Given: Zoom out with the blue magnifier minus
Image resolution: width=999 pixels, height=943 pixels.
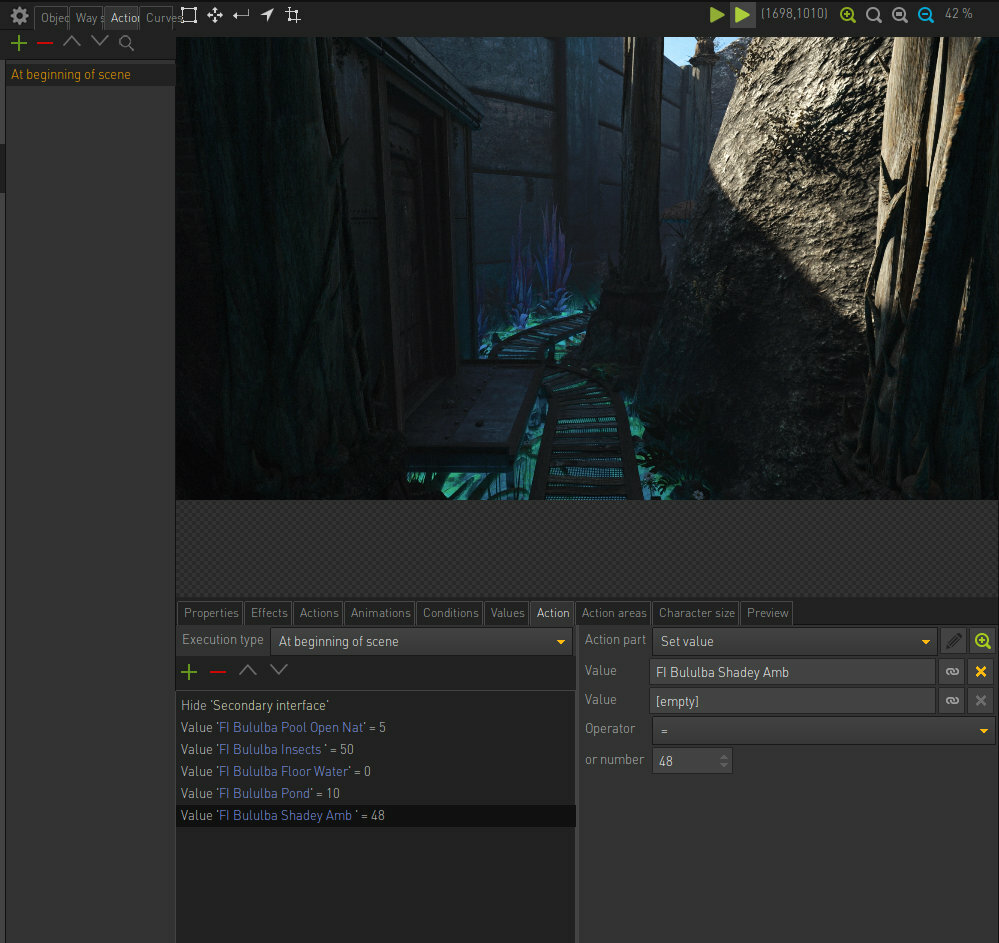Looking at the screenshot, I should (x=926, y=15).
